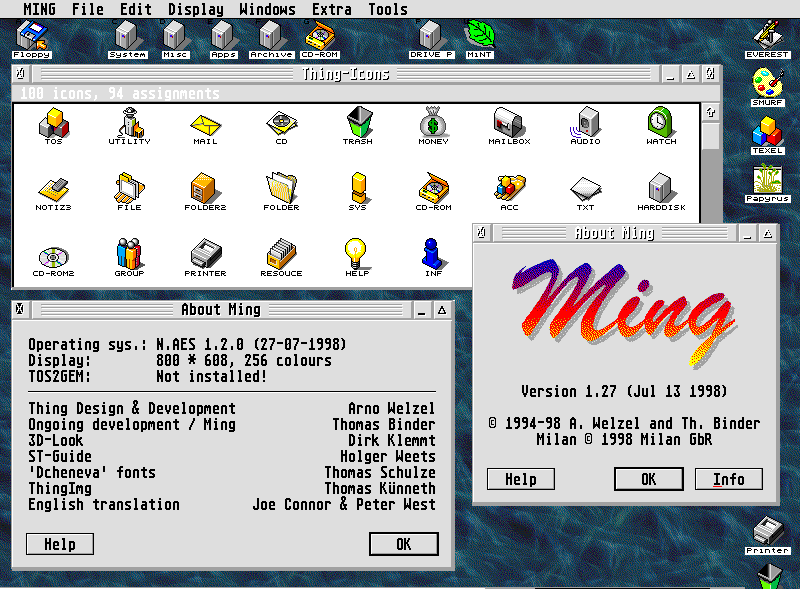Select the TXT document icon

pos(585,192)
